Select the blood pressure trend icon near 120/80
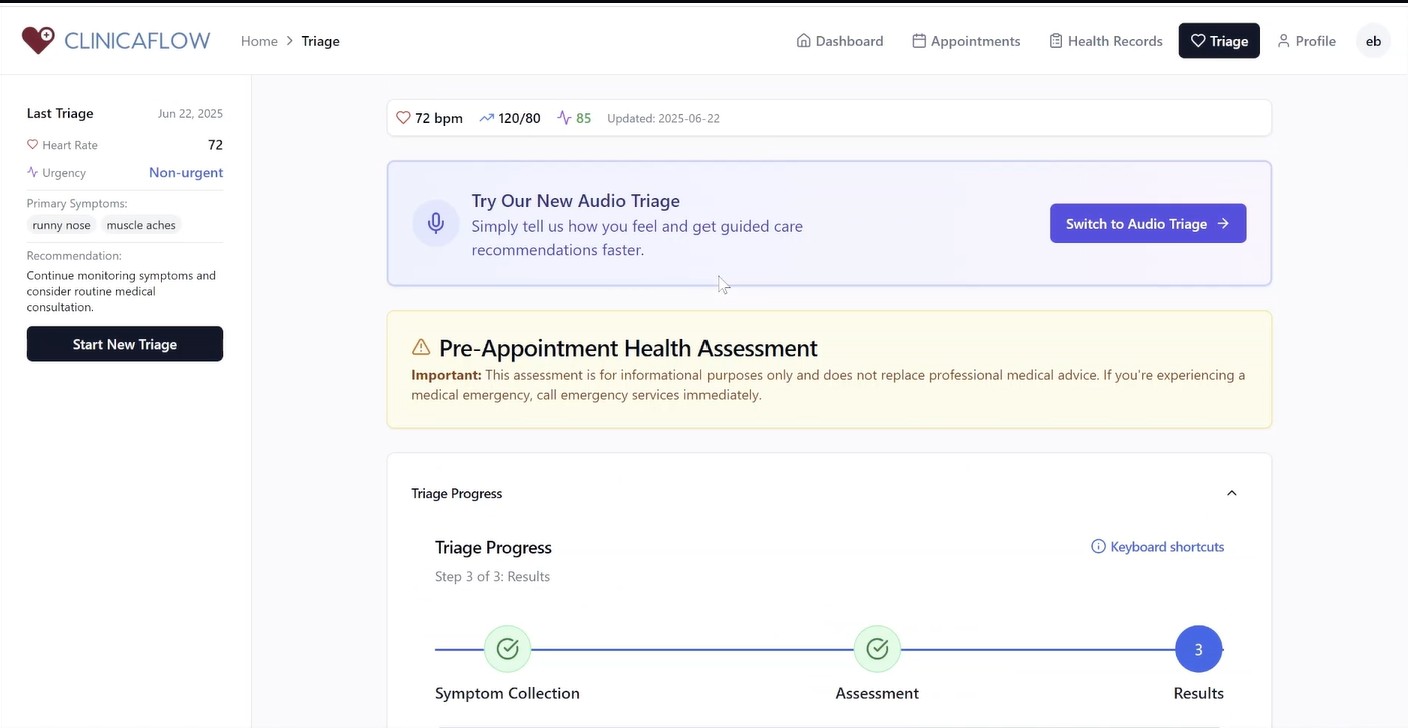1408x728 pixels. tap(485, 117)
